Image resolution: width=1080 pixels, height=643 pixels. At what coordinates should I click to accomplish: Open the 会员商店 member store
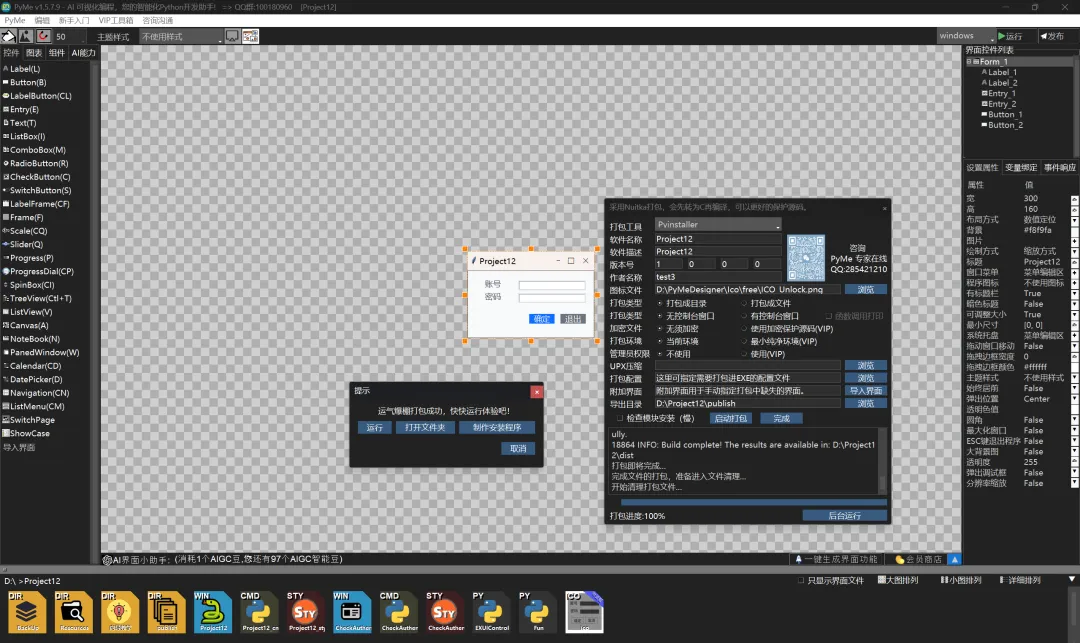[918, 559]
